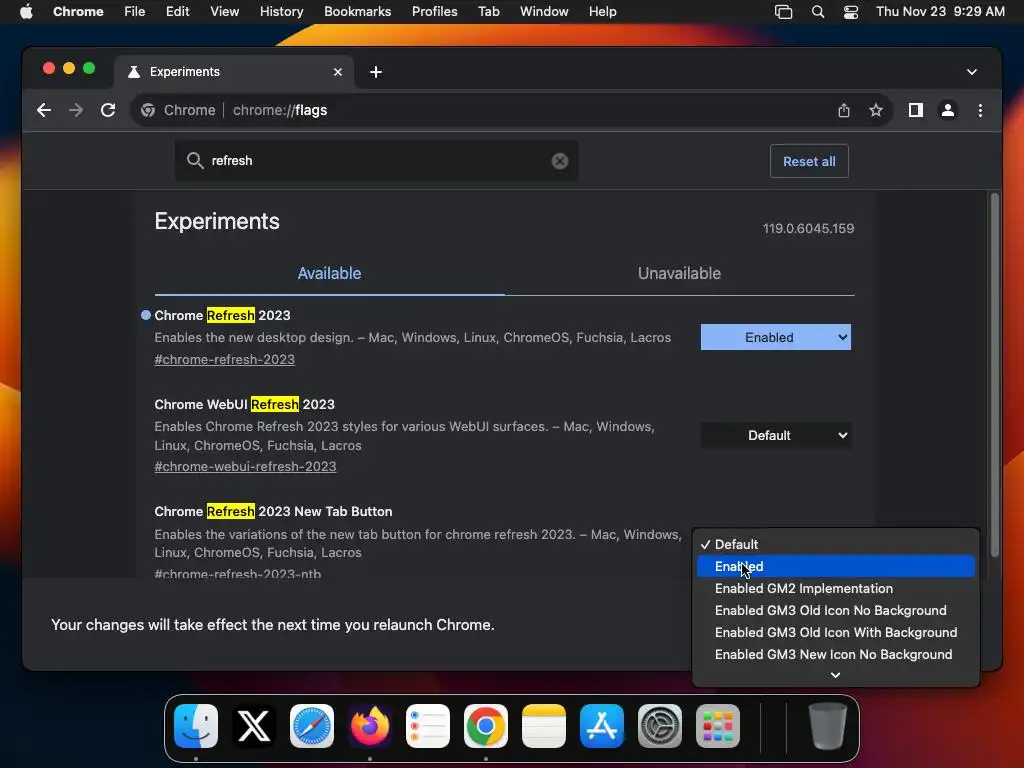Click the site info icon beside Chrome
This screenshot has height=768, width=1024.
tap(148, 110)
